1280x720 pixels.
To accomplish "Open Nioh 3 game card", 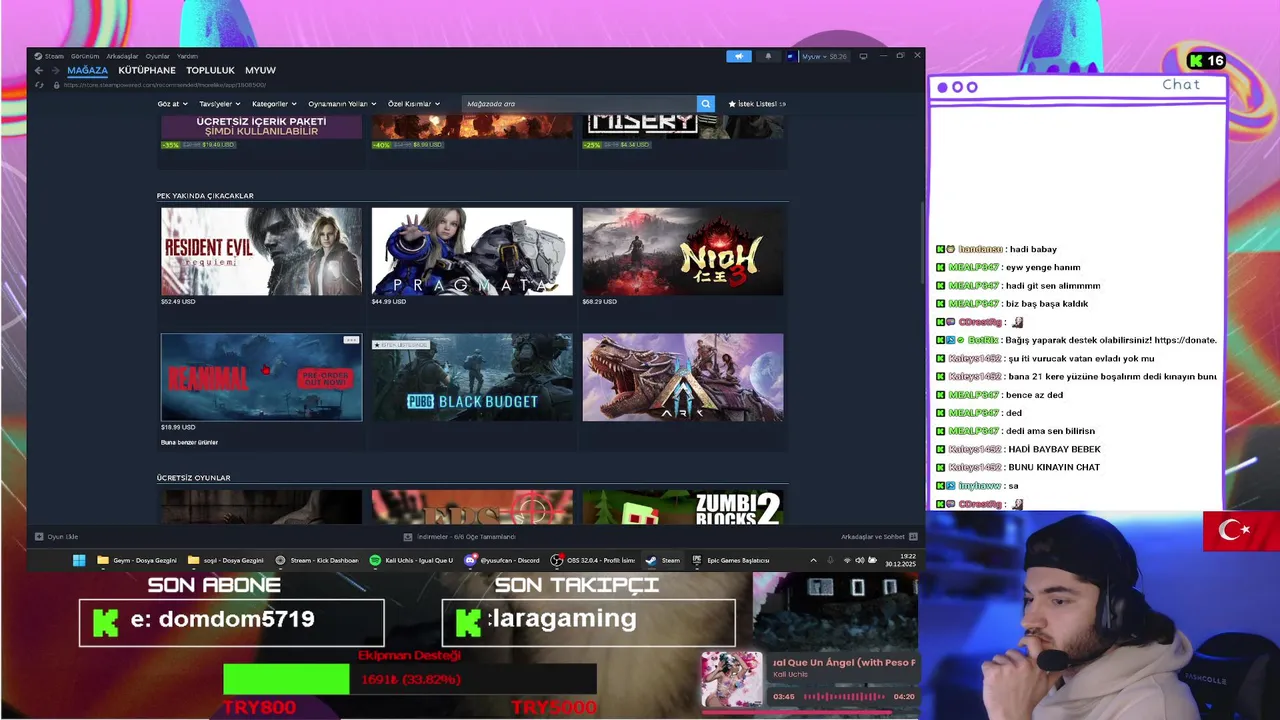I will pyautogui.click(x=683, y=251).
